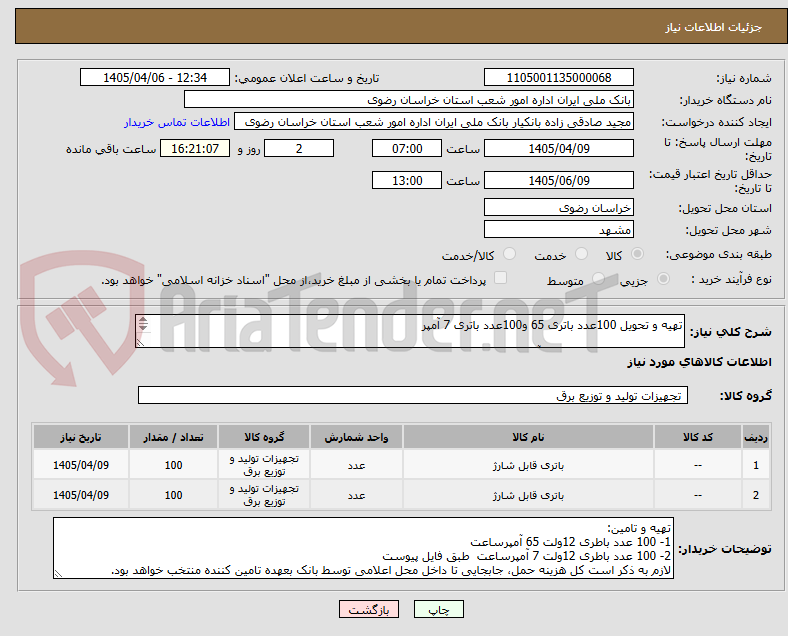Click the remaining days field showing 2

299,148
